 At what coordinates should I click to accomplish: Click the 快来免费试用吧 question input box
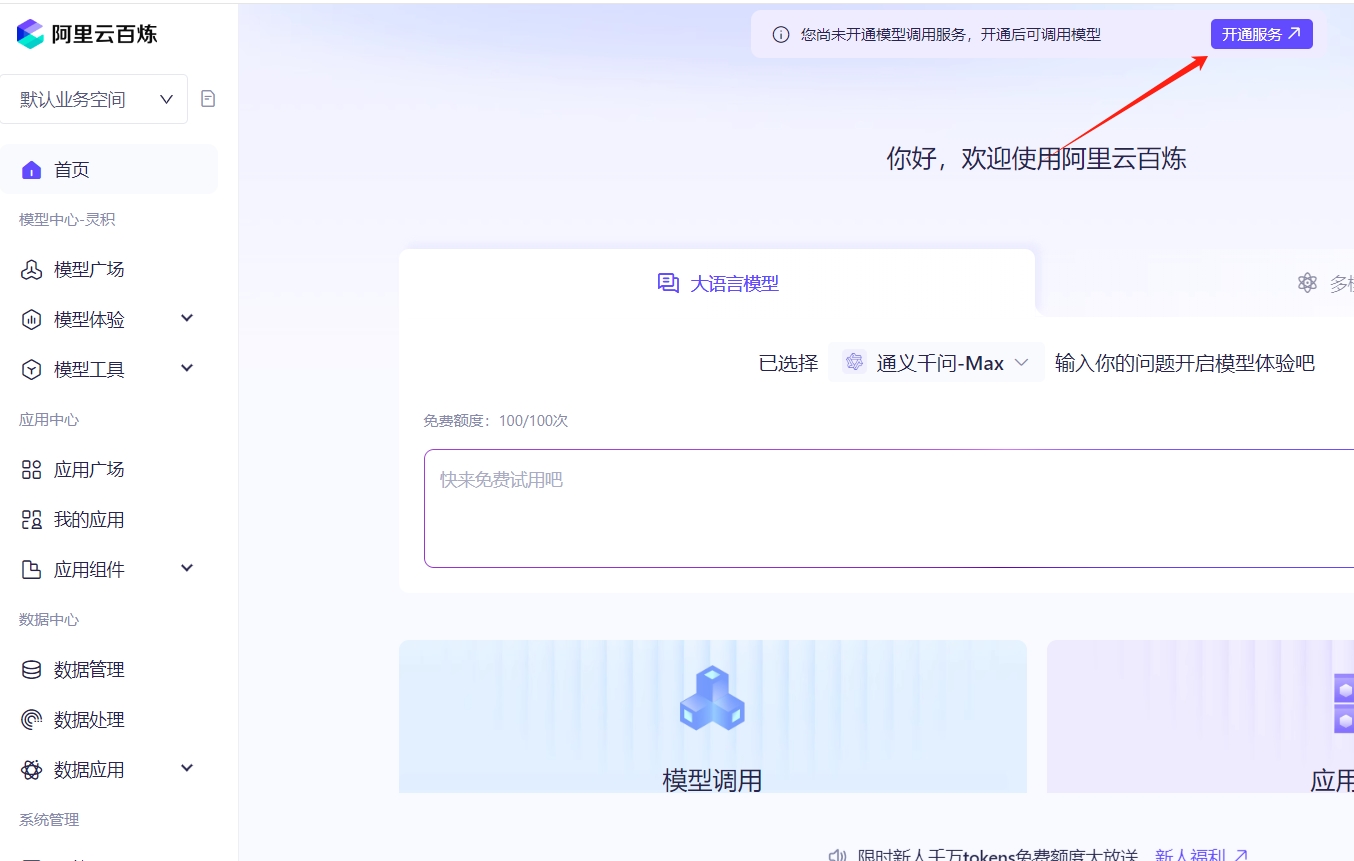(889, 508)
